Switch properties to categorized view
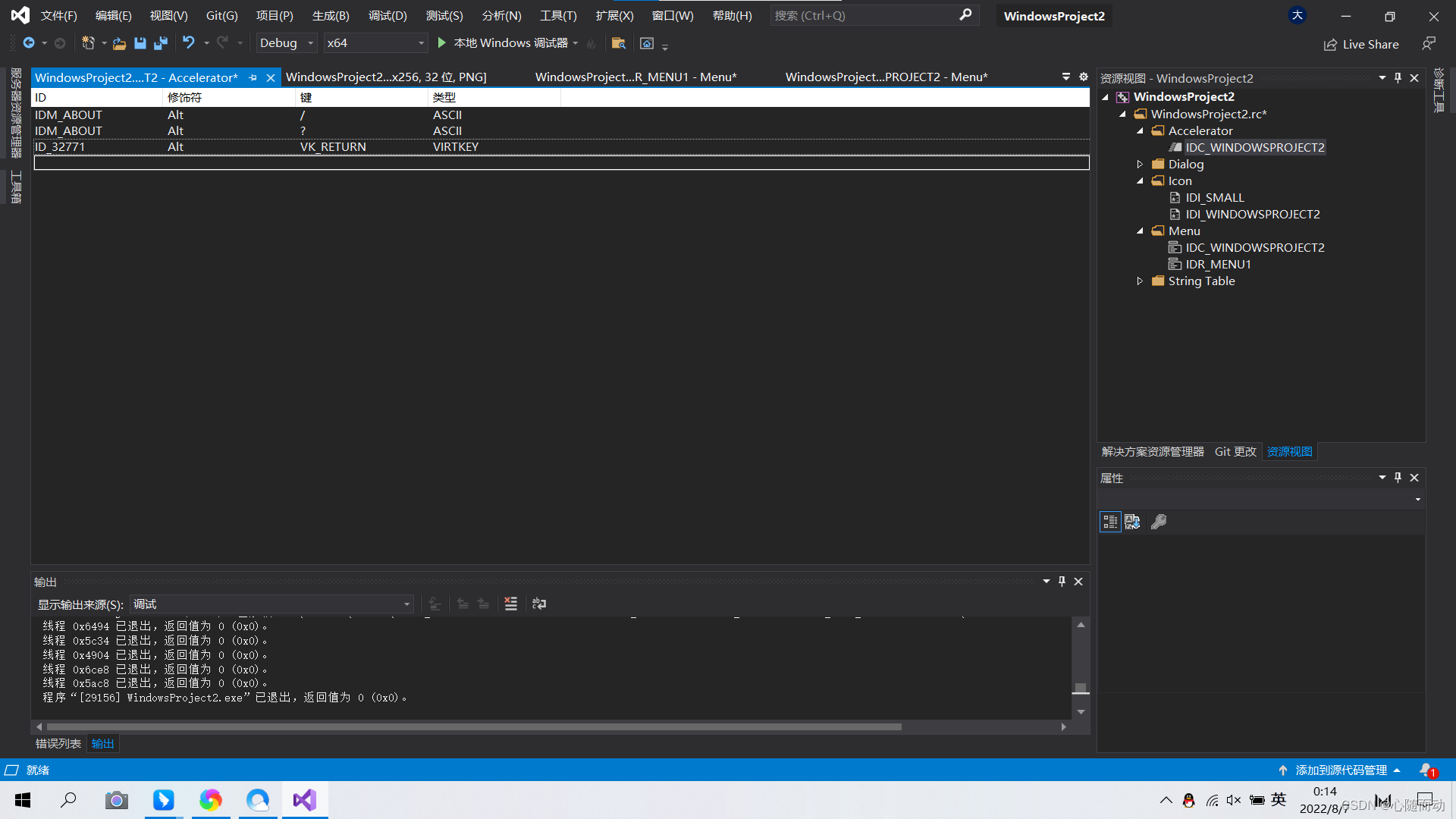This screenshot has height=819, width=1456. point(1110,522)
